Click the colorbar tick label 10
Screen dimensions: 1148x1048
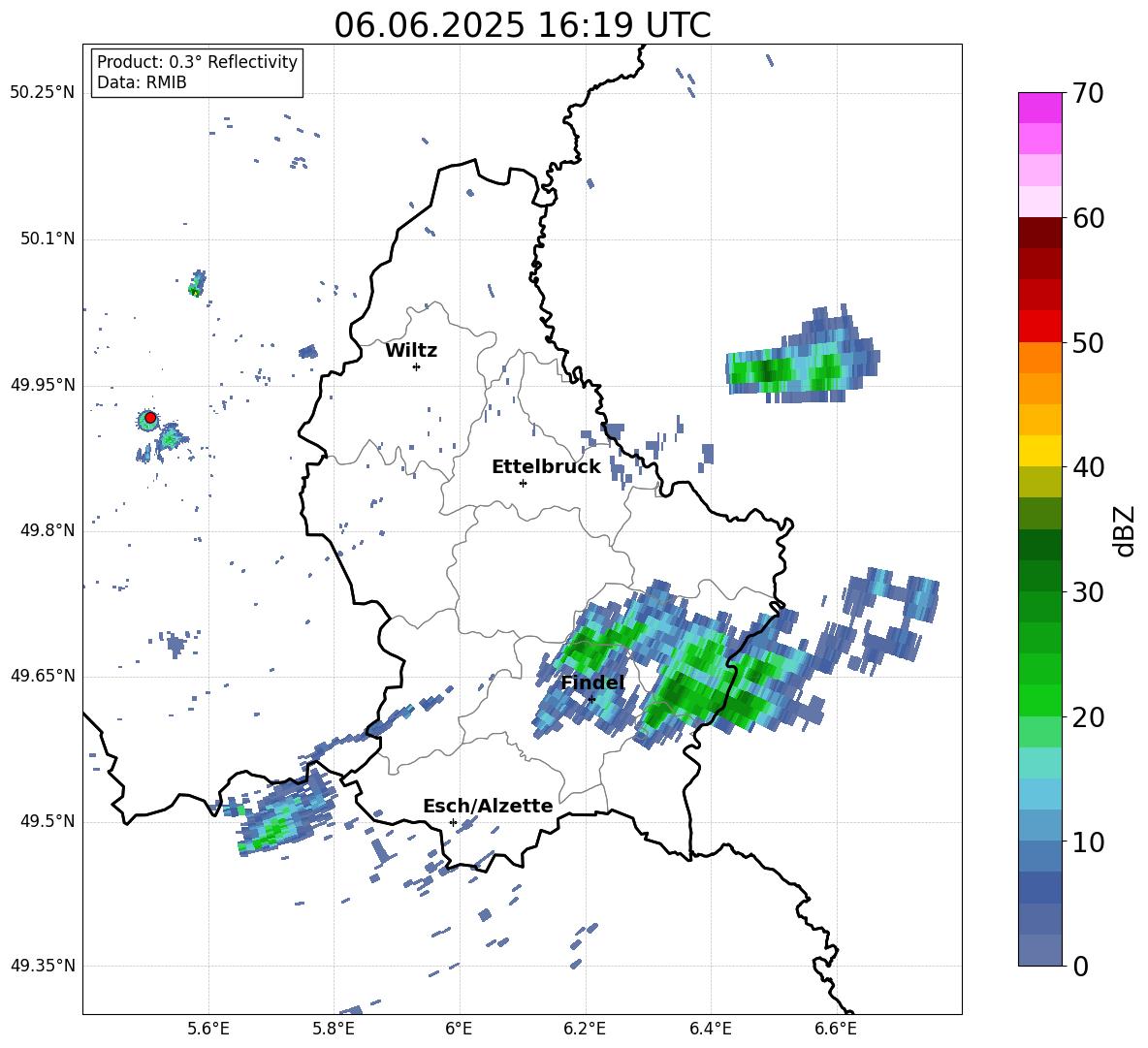[x=1087, y=842]
